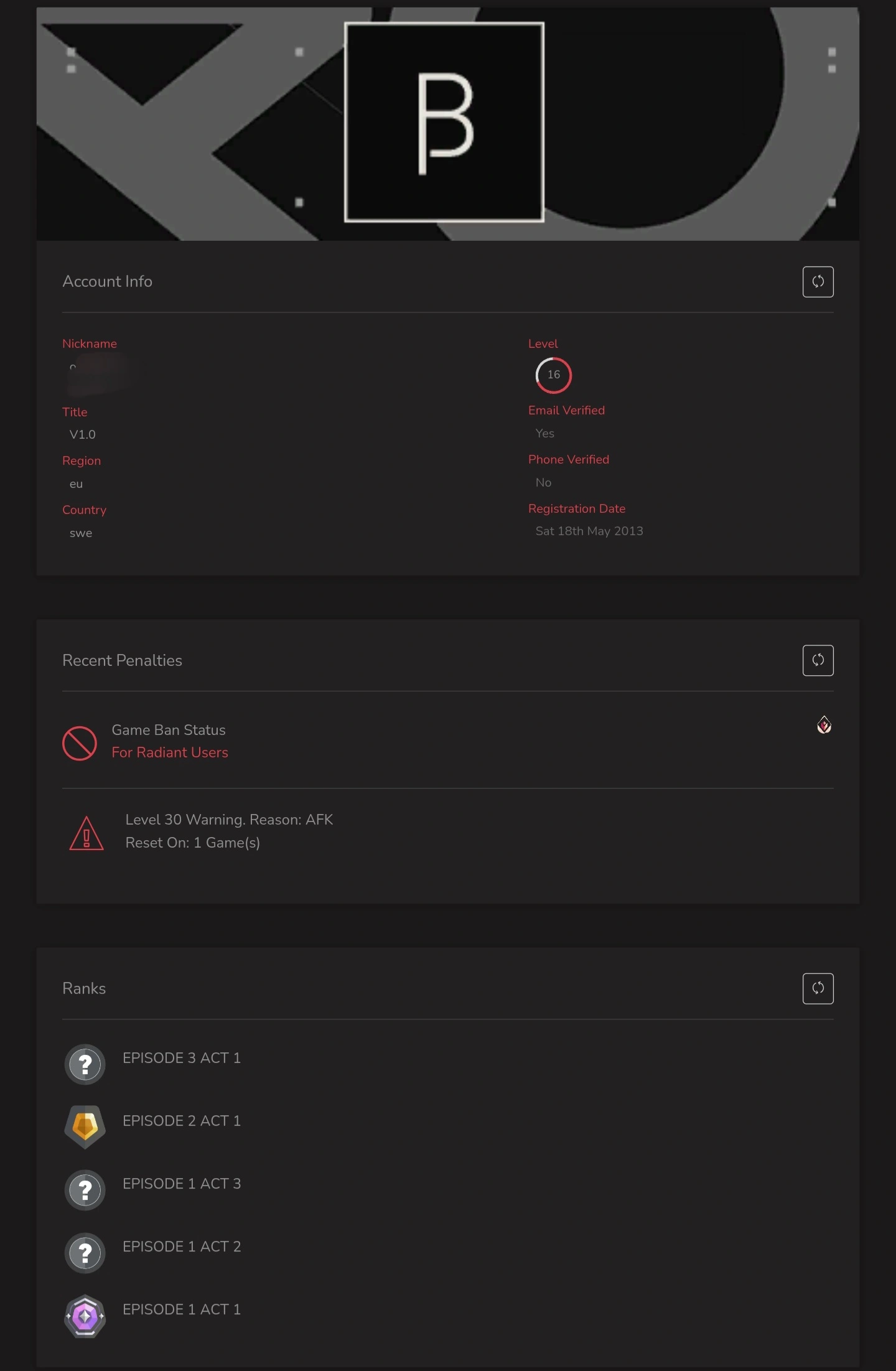The width and height of the screenshot is (896, 1371).
Task: Click the Level 30 Warning AFK text
Action: coord(229,820)
